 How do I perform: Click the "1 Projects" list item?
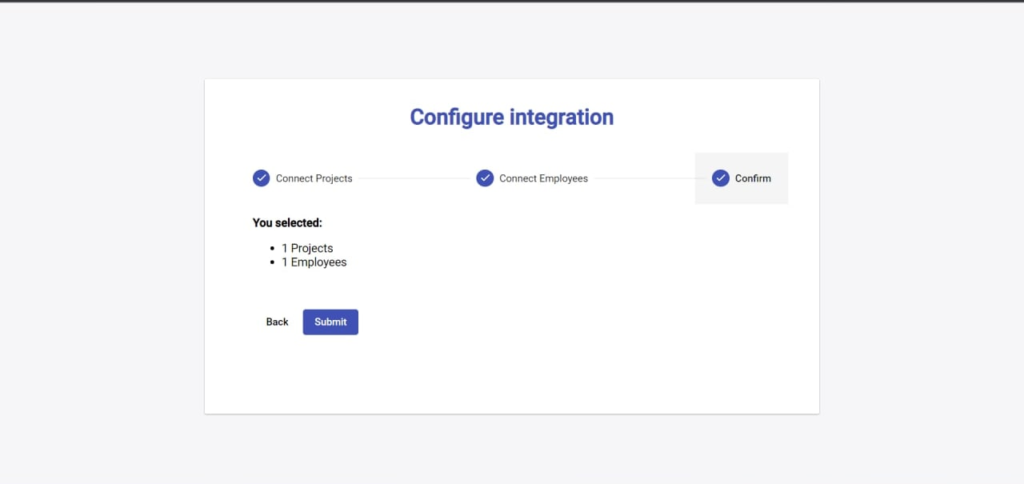pos(307,248)
